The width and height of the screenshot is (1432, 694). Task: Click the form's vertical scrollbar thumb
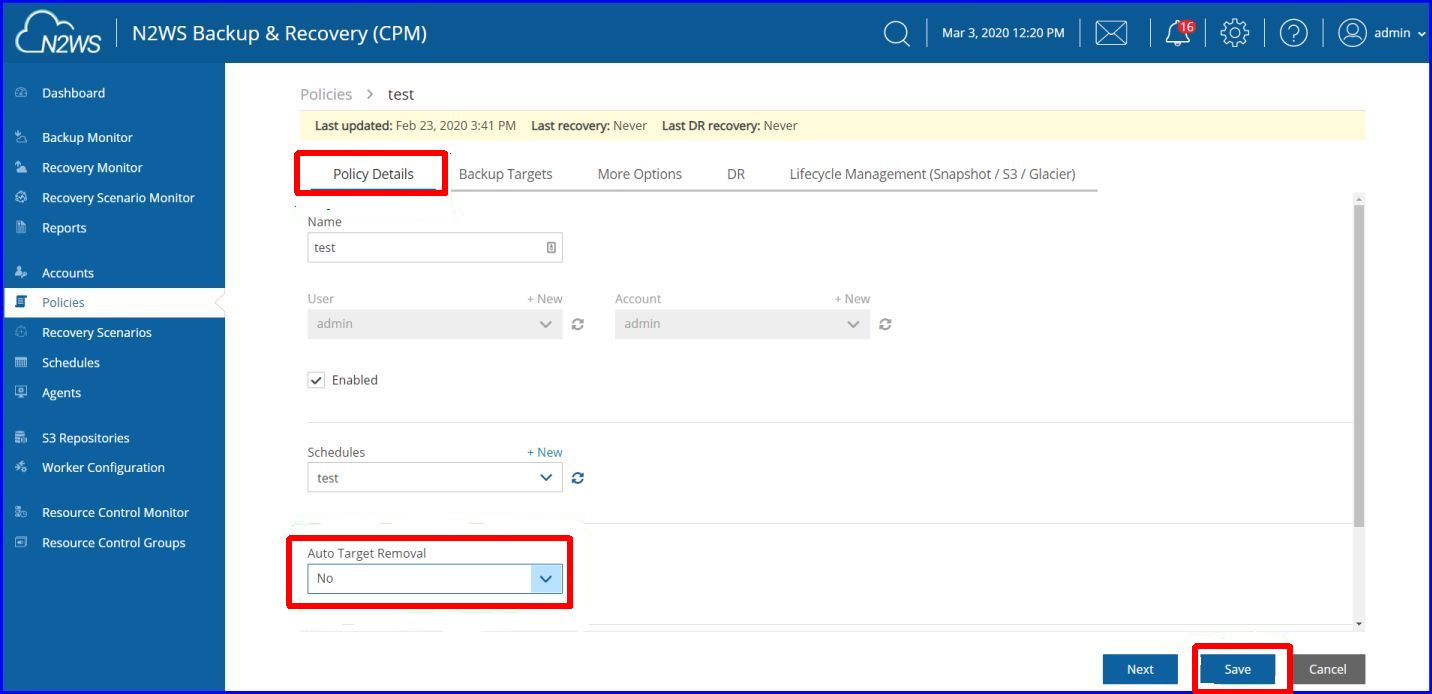[1358, 365]
